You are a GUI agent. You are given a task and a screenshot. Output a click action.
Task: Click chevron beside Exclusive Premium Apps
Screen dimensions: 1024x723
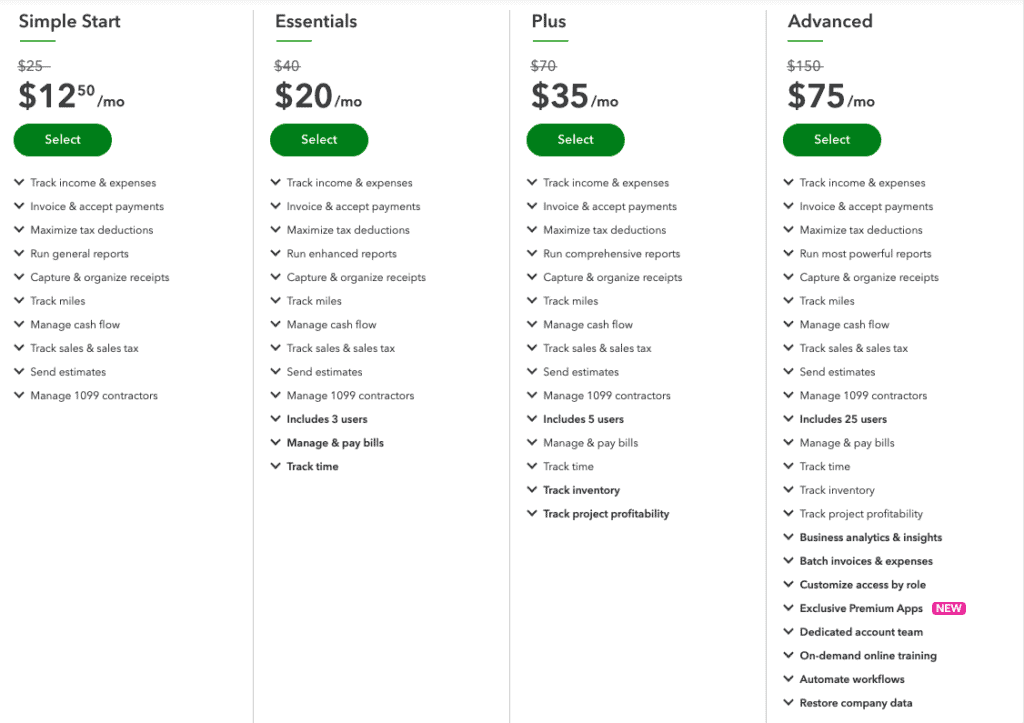tap(789, 608)
